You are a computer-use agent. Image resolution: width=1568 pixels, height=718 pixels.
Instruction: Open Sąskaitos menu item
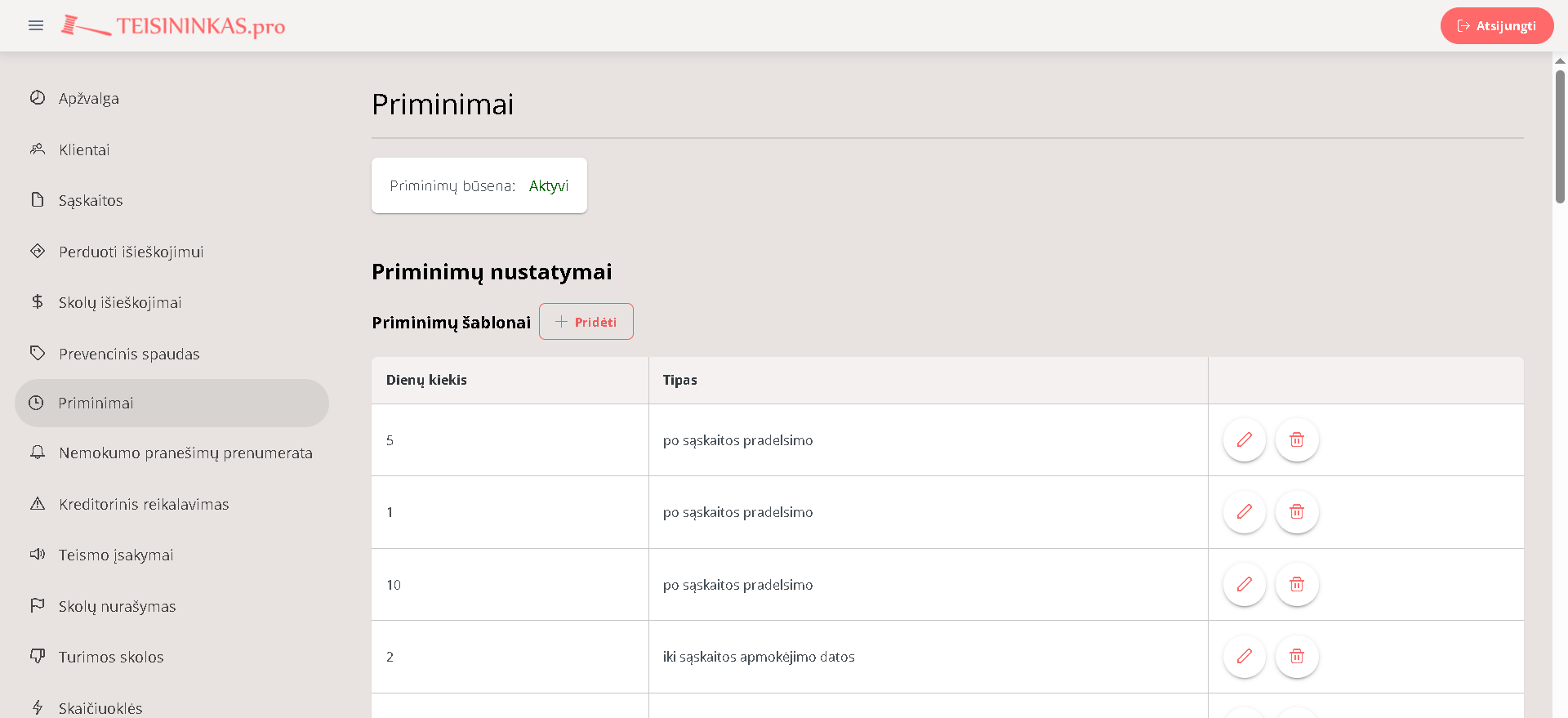(x=91, y=201)
